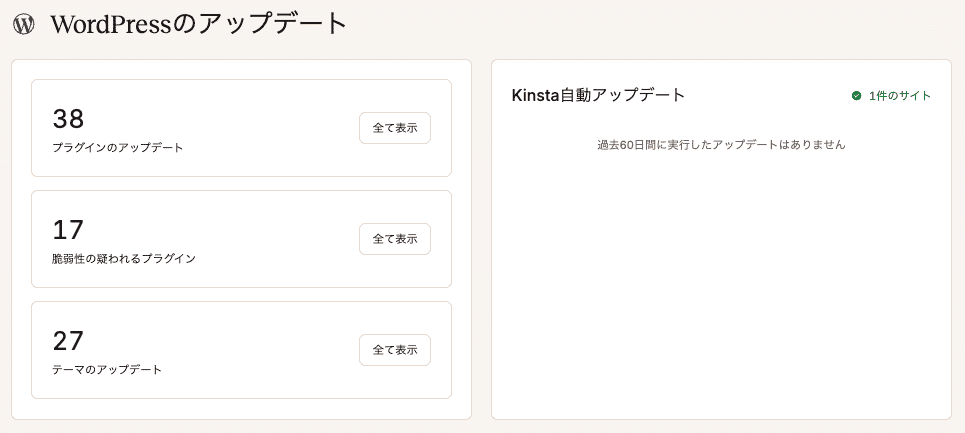Show all 27 theme updates
This screenshot has height=433, width=965.
click(x=395, y=350)
